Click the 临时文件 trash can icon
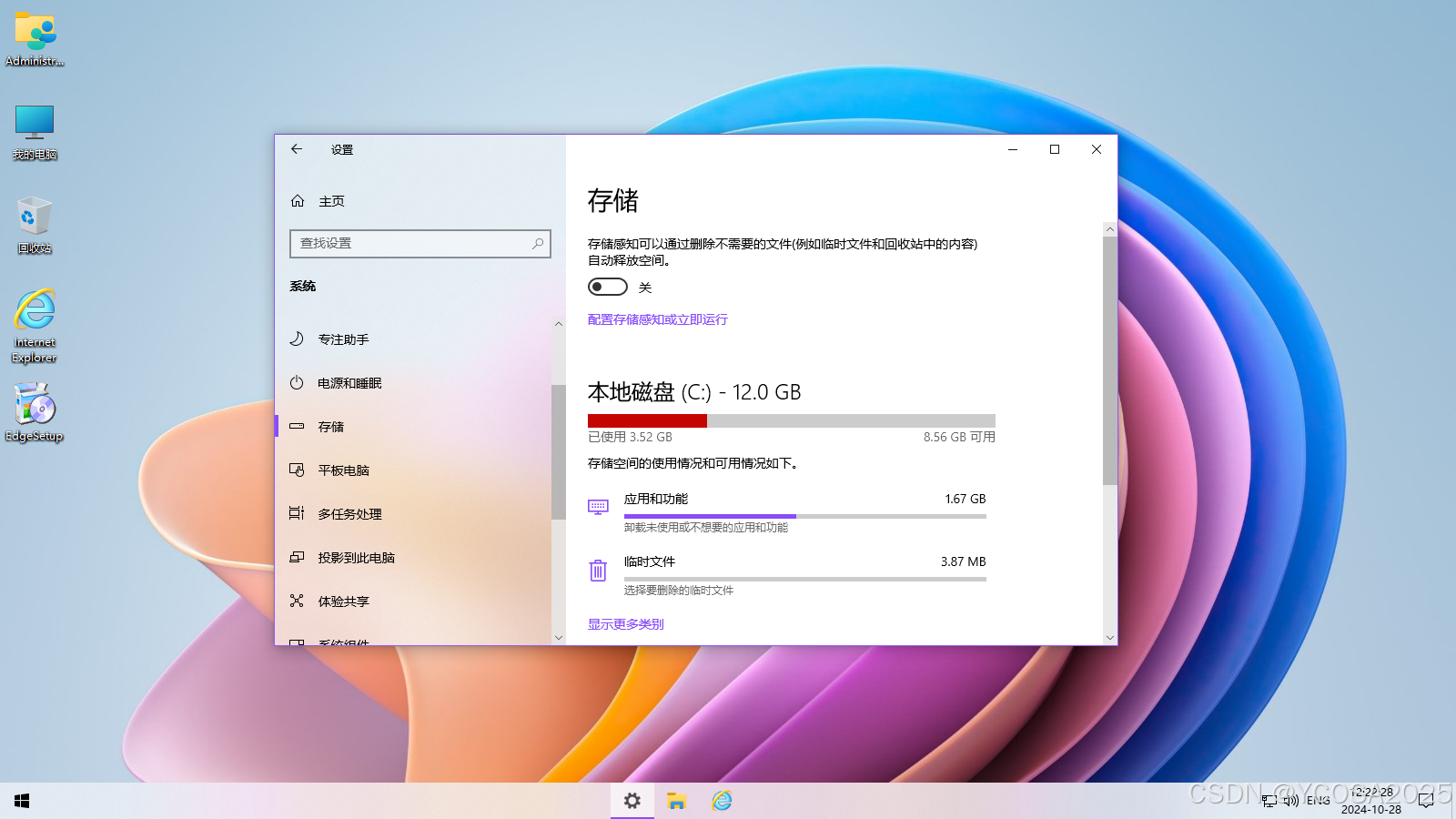This screenshot has width=1456, height=819. pyautogui.click(x=598, y=571)
